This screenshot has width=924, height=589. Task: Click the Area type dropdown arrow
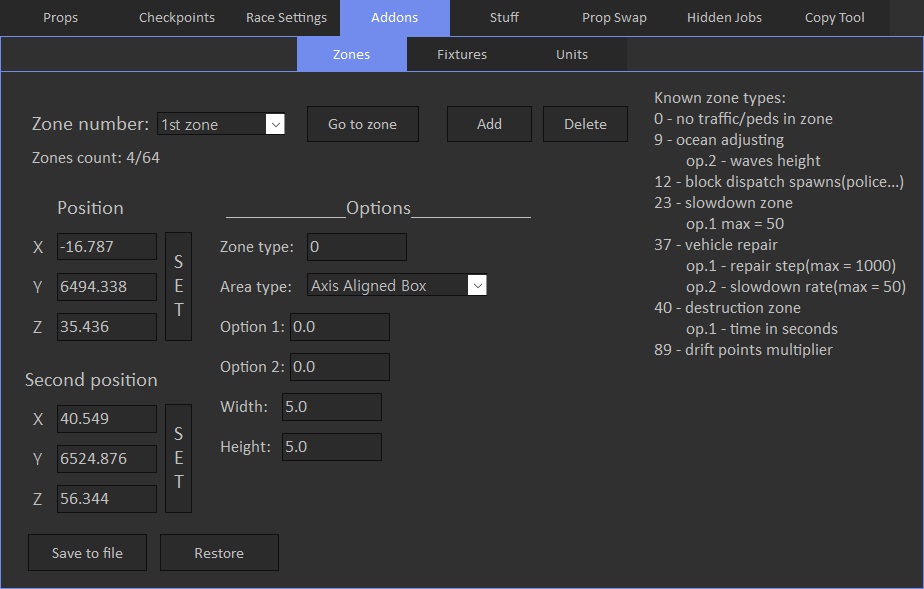[477, 286]
